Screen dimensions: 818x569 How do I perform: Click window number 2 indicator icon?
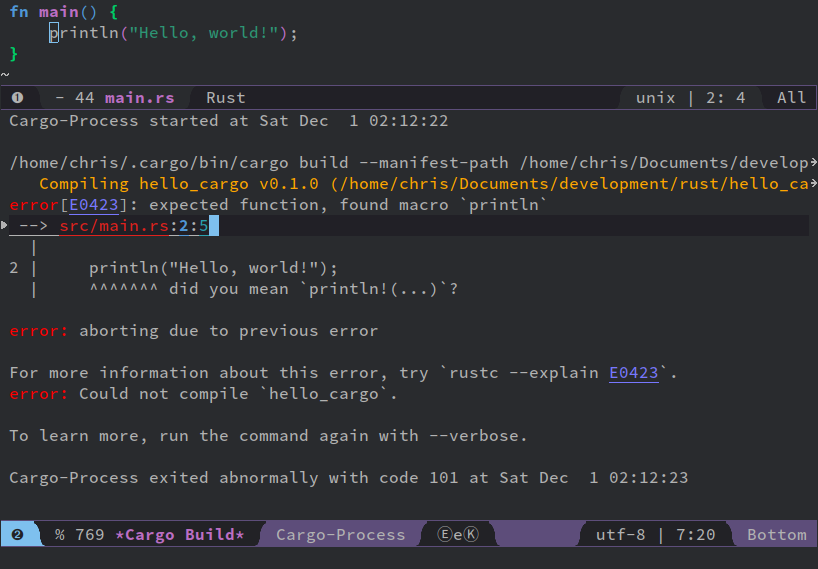pos(17,535)
